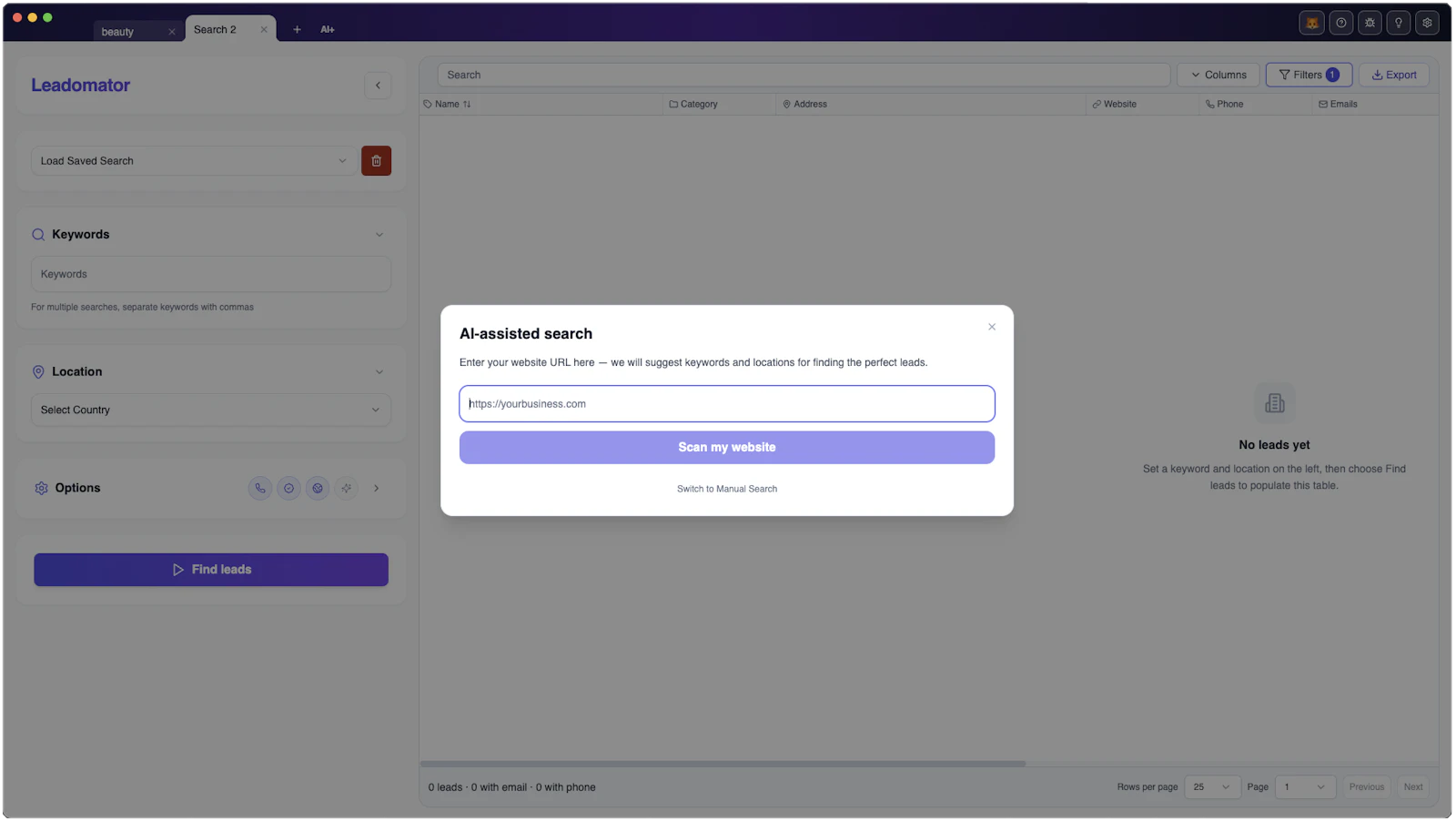Expand the Options section chevron
This screenshot has width=1456, height=821.
(x=377, y=489)
